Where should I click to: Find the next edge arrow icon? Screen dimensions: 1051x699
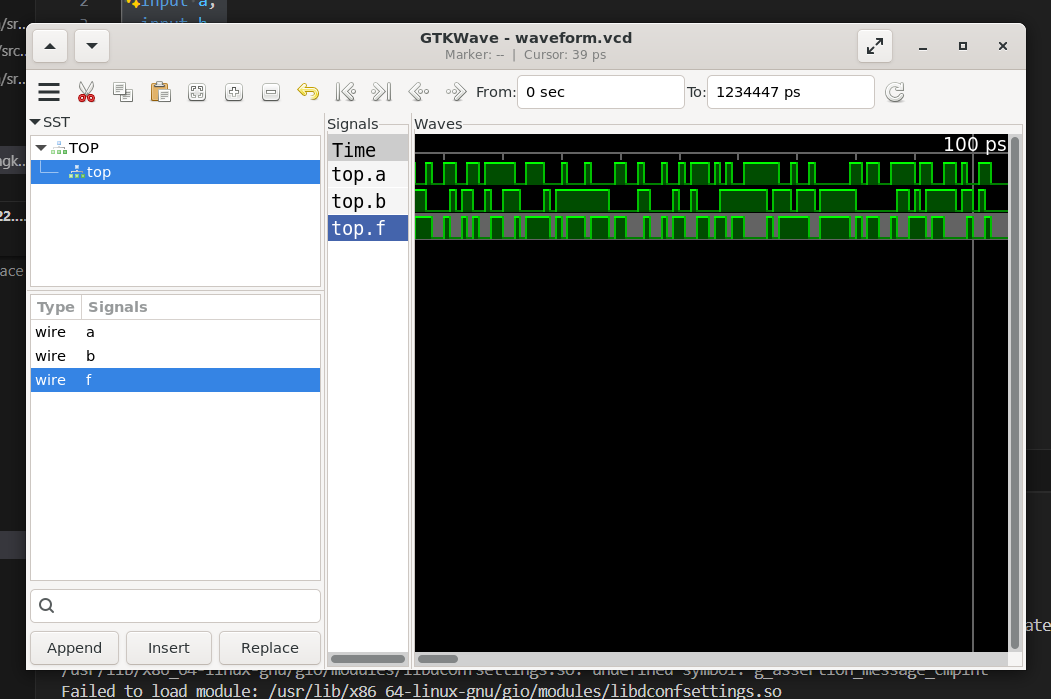[456, 92]
